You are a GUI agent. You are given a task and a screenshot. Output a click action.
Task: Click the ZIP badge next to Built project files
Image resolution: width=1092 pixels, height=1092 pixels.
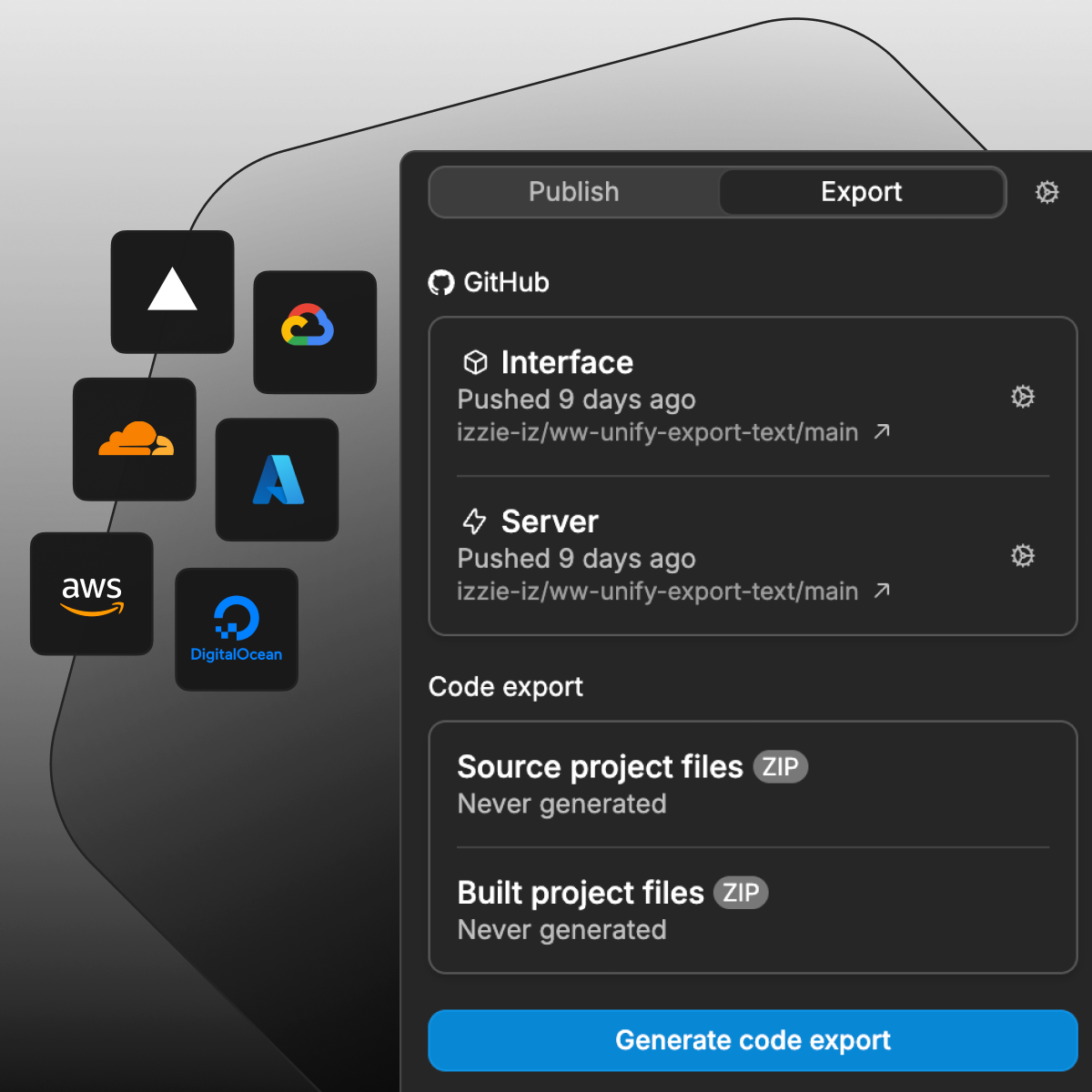click(740, 893)
